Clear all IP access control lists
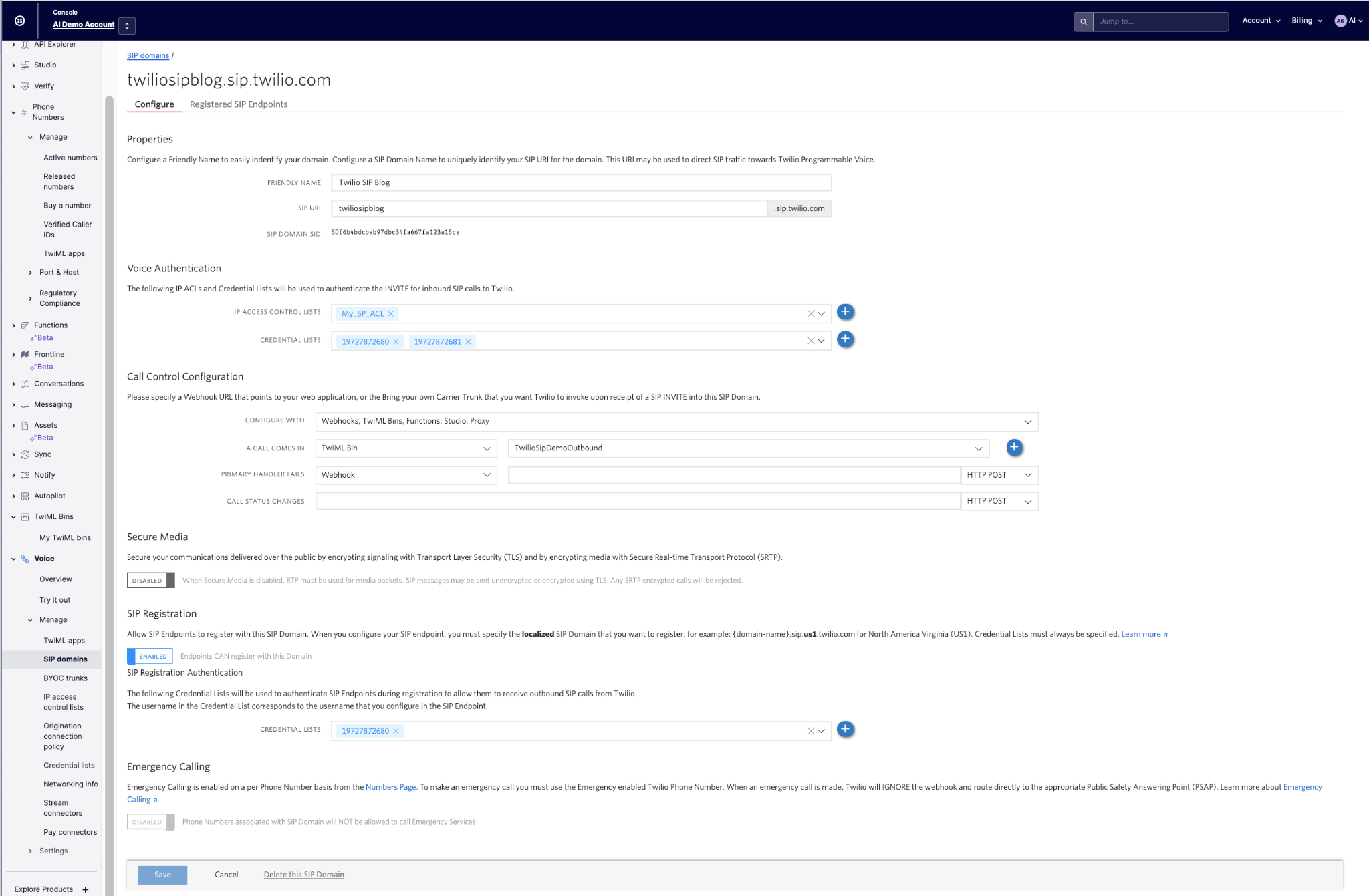 (811, 314)
